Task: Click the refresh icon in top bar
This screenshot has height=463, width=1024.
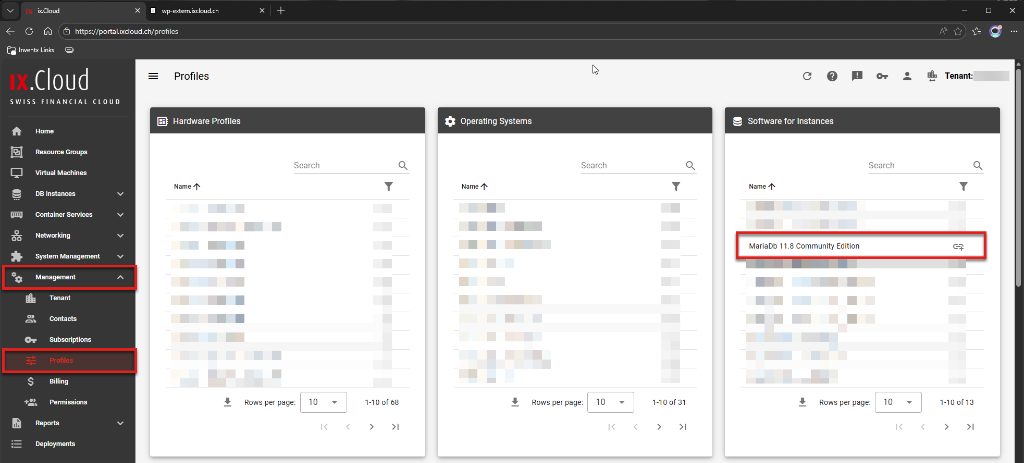Action: [807, 76]
